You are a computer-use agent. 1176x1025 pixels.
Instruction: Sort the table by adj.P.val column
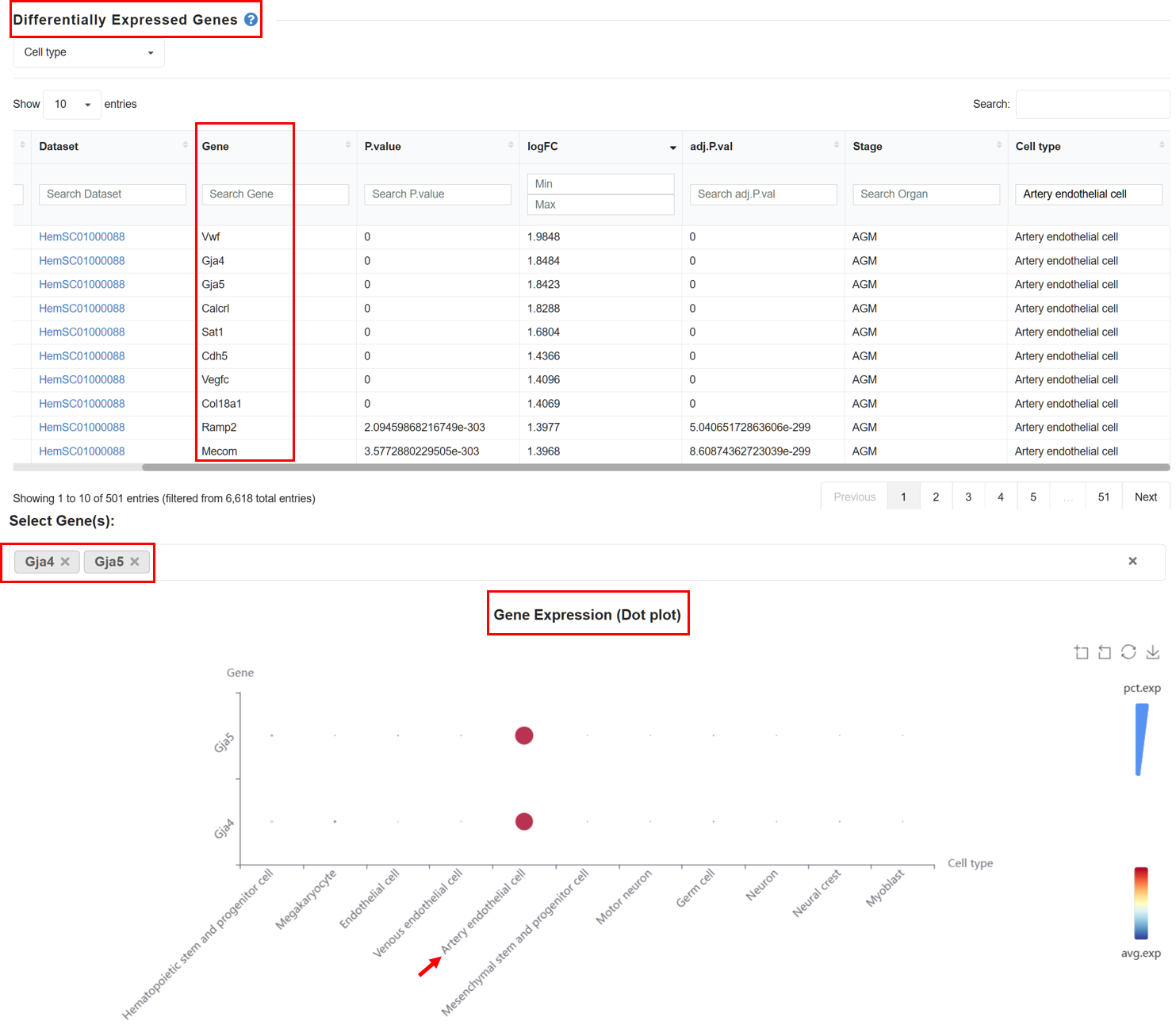763,147
